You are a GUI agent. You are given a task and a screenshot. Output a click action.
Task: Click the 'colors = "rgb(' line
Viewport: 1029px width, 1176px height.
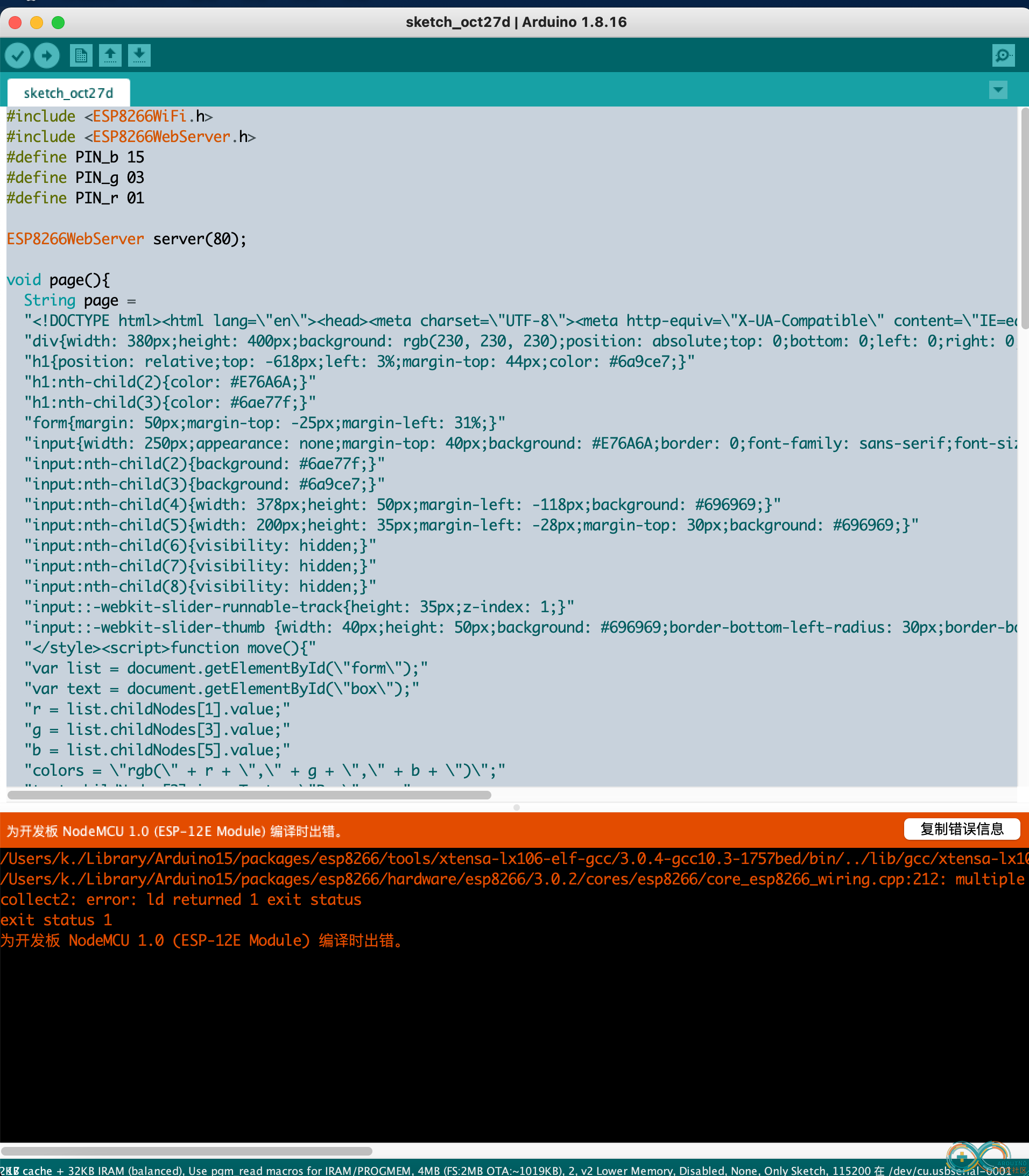click(265, 771)
